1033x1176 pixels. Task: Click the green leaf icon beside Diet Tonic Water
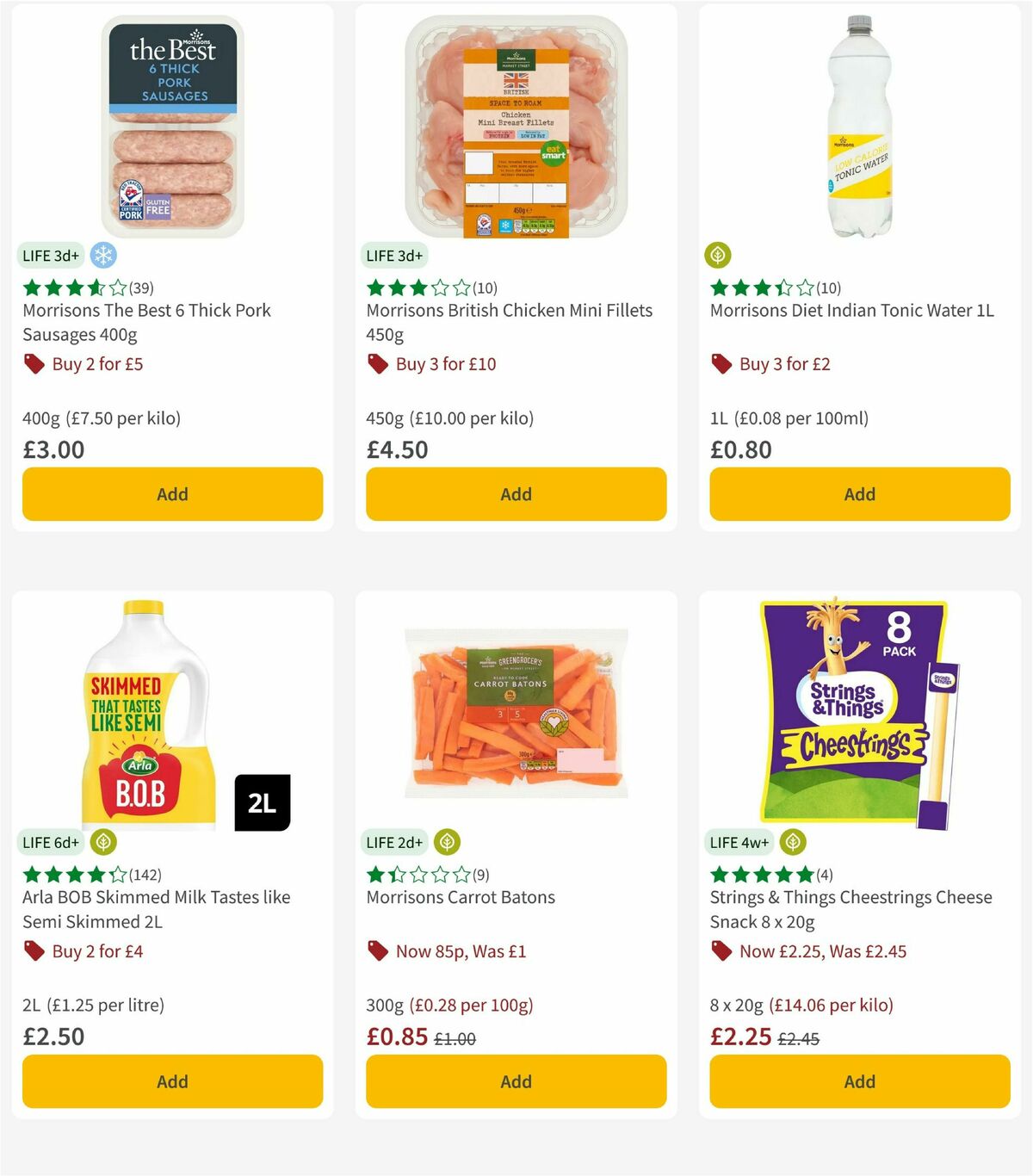click(717, 256)
